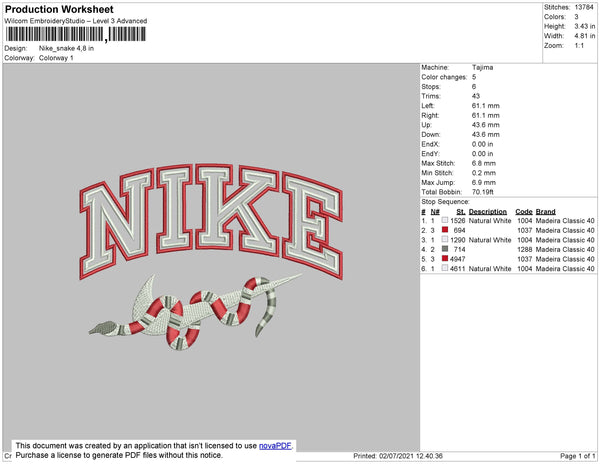Open the novaPDF link in the notice
600x464 pixels.
tap(275, 446)
